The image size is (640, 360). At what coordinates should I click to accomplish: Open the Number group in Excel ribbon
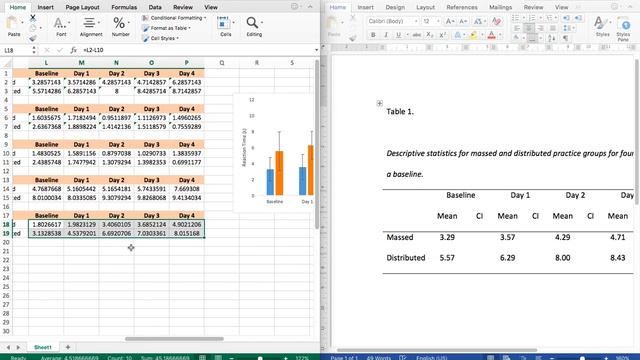tap(120, 27)
